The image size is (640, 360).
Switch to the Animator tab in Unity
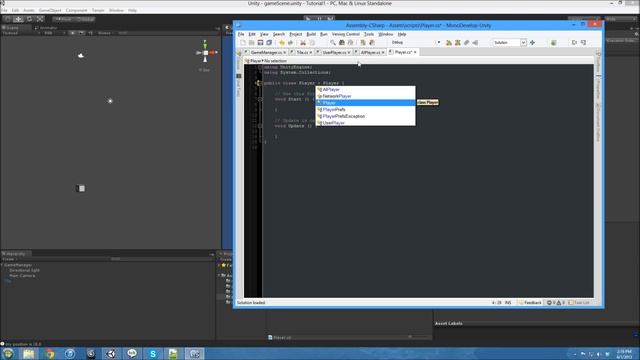(46, 28)
